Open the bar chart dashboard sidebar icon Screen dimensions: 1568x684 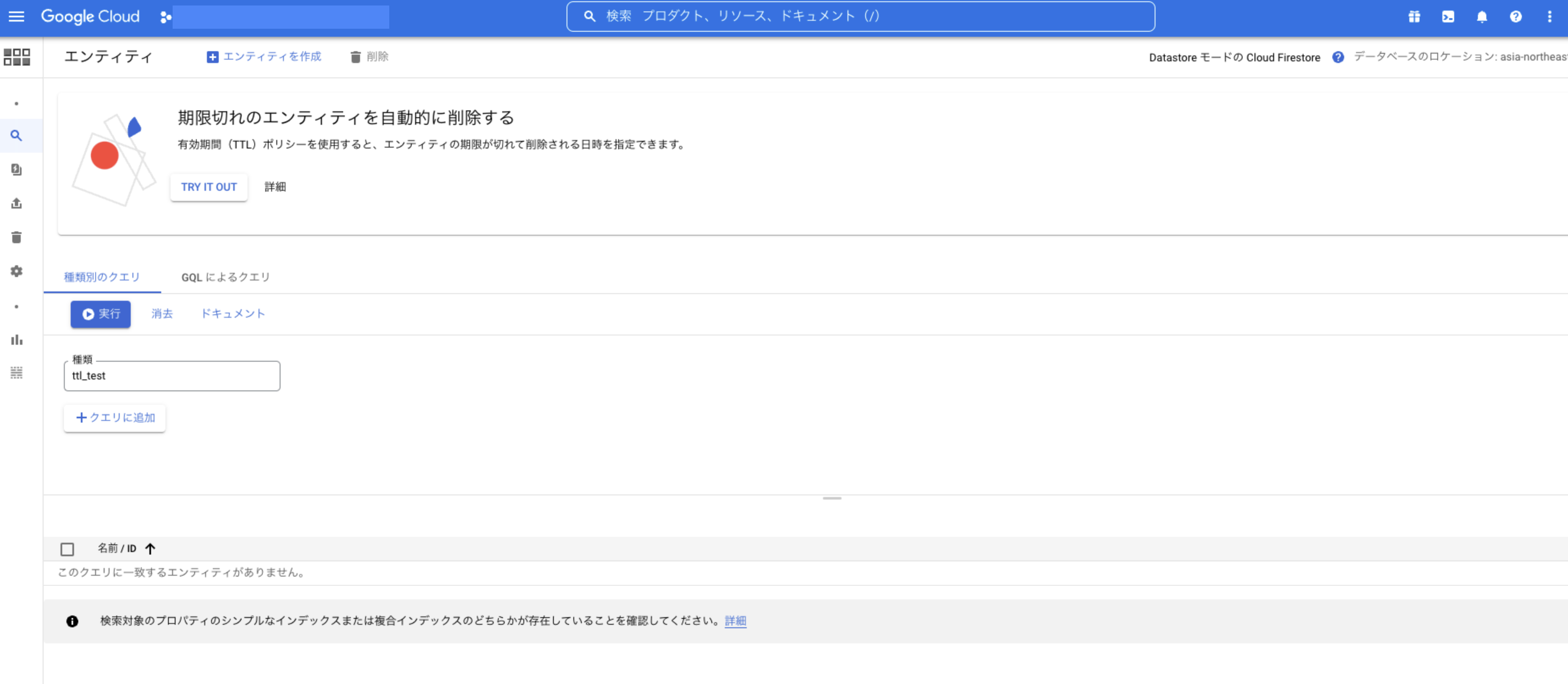click(17, 340)
